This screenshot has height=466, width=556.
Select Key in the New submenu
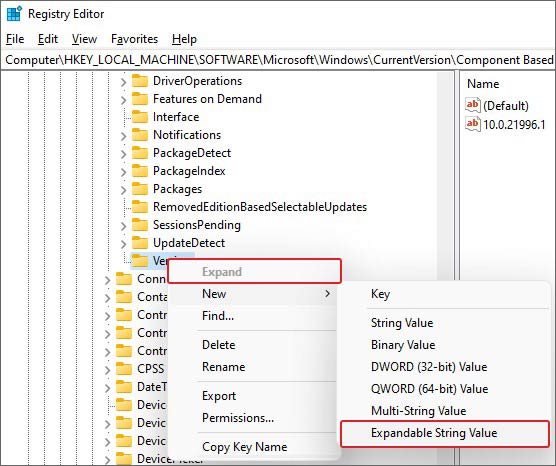[x=445, y=294]
